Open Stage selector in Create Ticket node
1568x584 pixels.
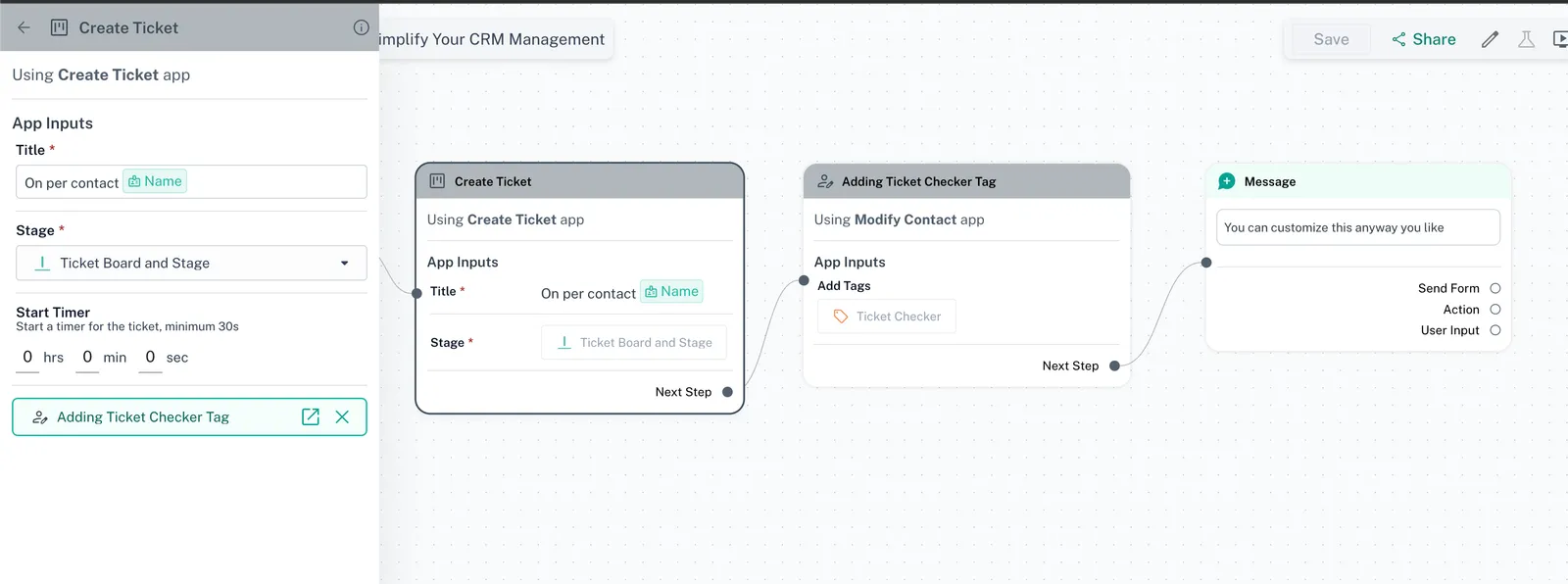(x=634, y=342)
